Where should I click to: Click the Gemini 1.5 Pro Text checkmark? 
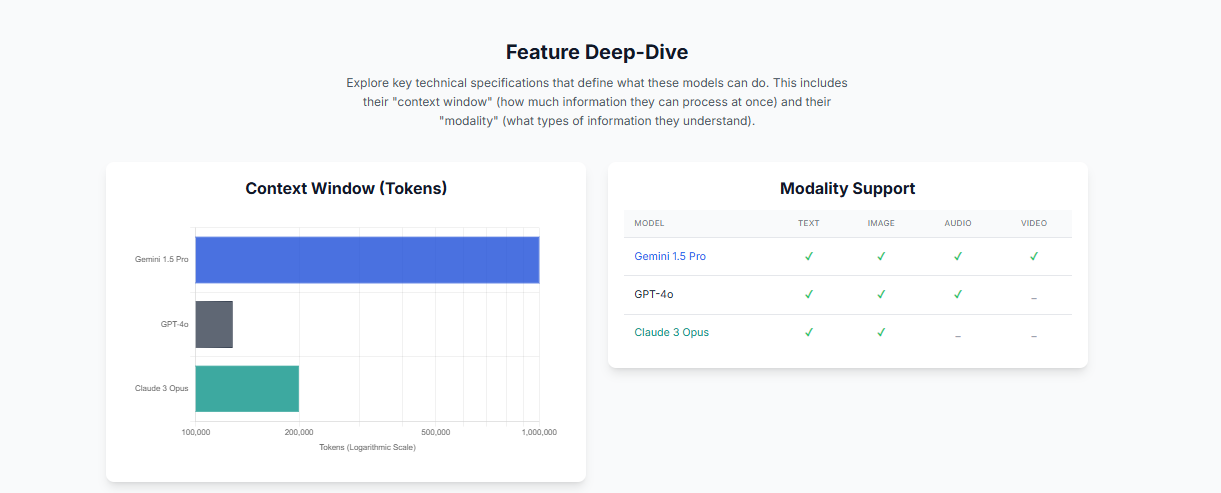pyautogui.click(x=809, y=257)
